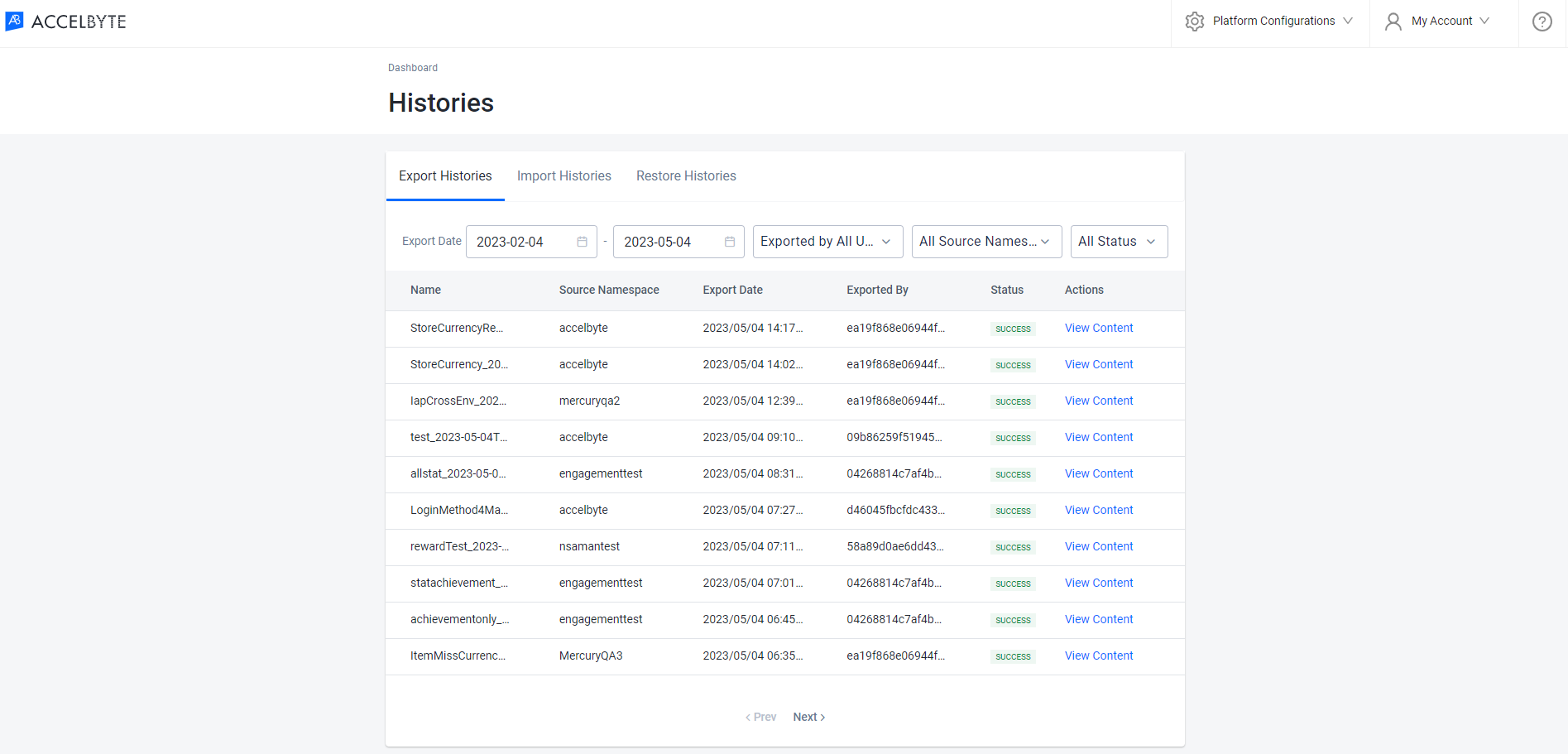Click exported-by ID 09b86259f51945...
The width and height of the screenshot is (1568, 754).
coord(894,438)
